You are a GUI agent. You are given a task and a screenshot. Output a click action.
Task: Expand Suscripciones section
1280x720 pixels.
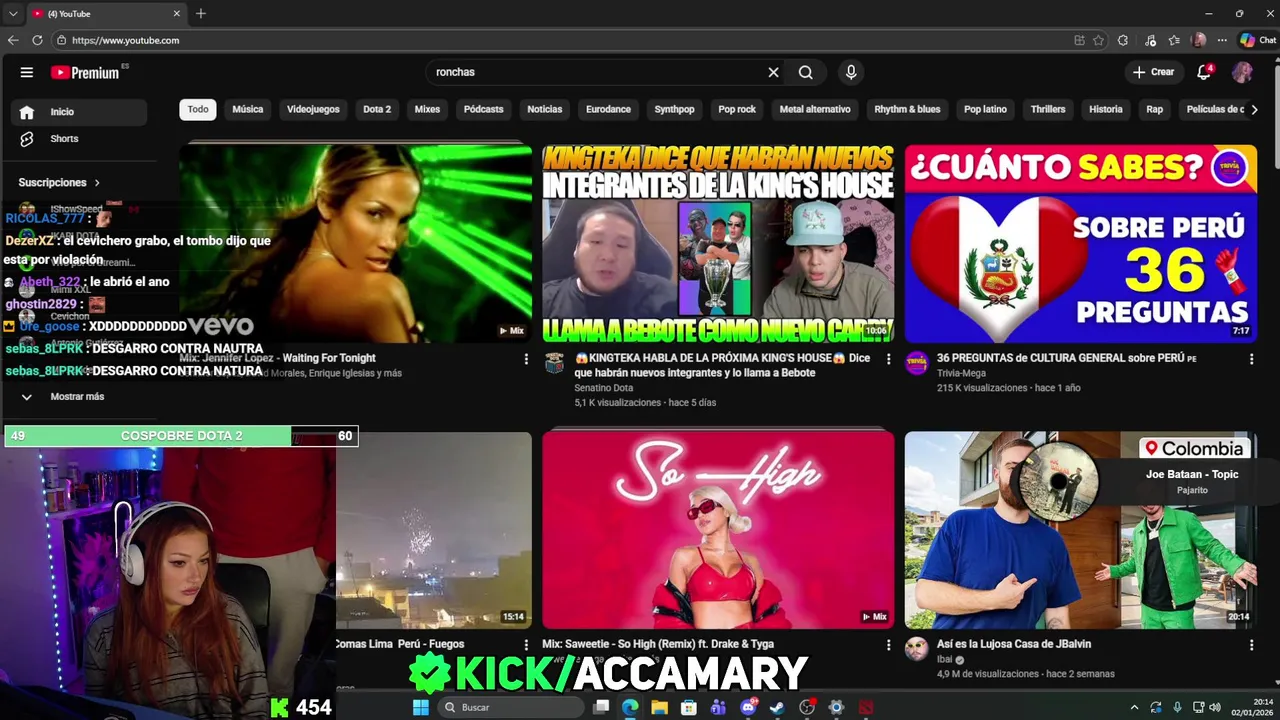[59, 183]
